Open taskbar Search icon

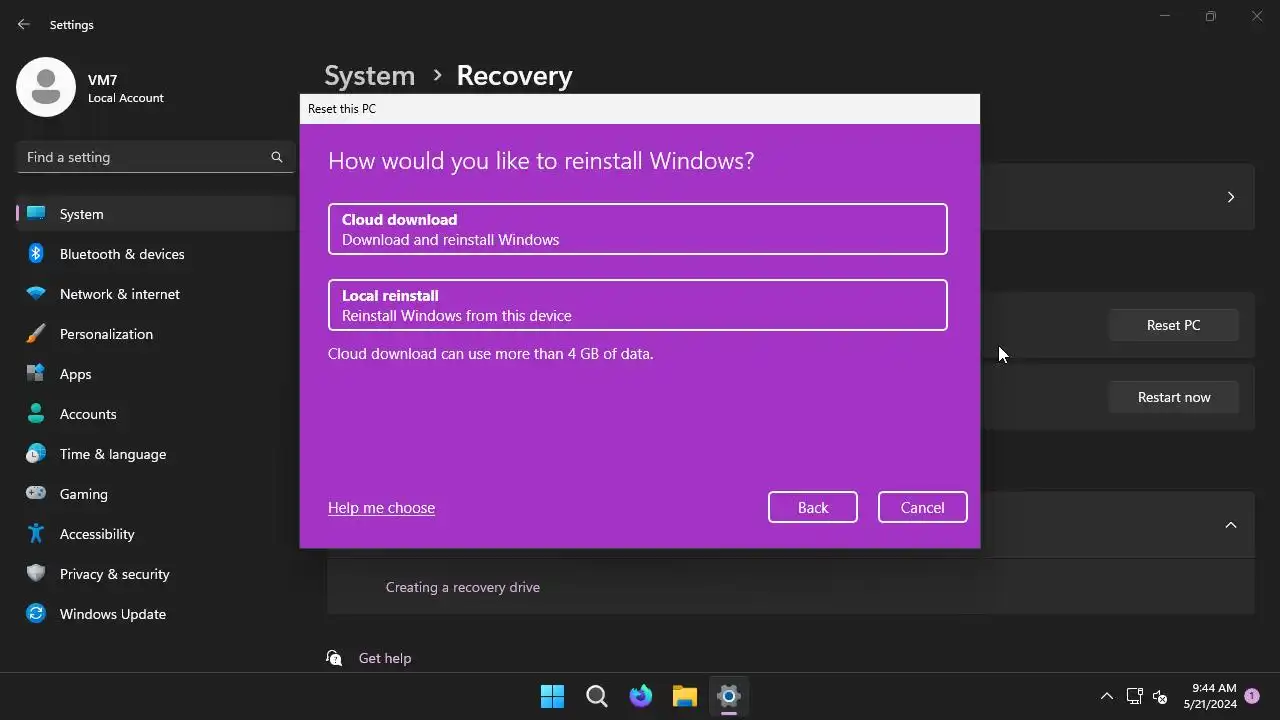coord(597,696)
